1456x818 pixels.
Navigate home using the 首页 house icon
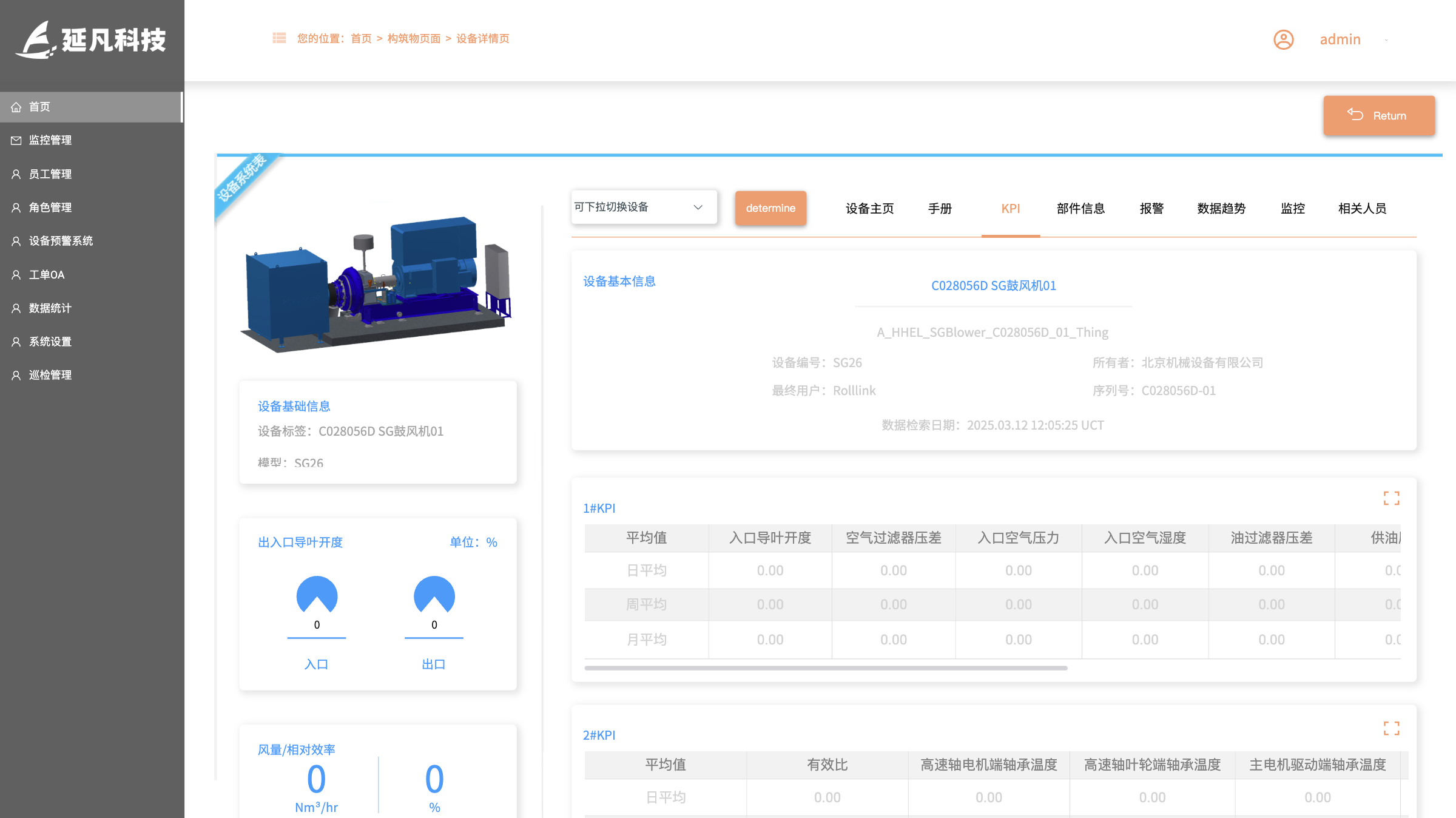(x=16, y=107)
